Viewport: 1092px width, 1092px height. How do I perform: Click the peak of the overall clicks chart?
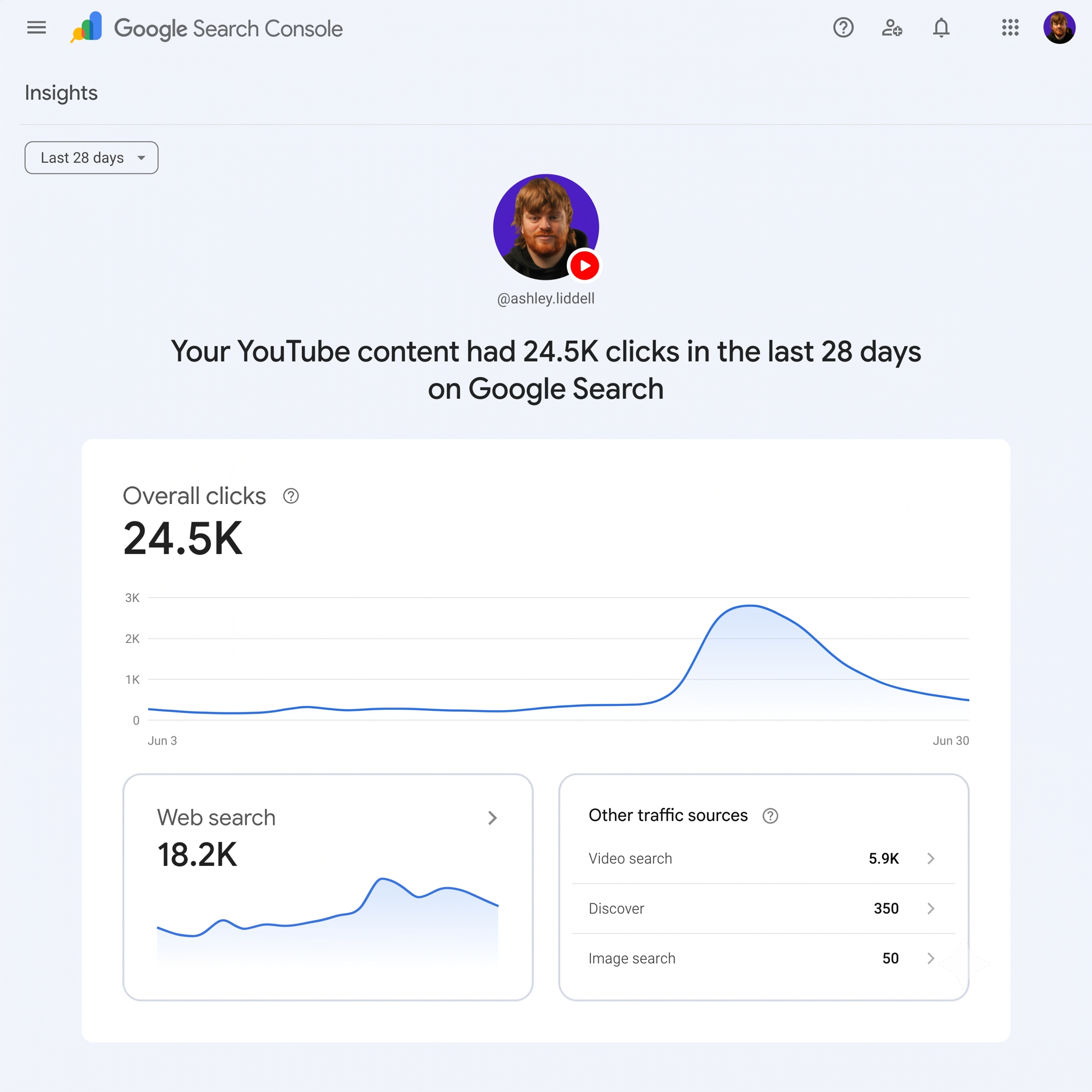point(750,606)
